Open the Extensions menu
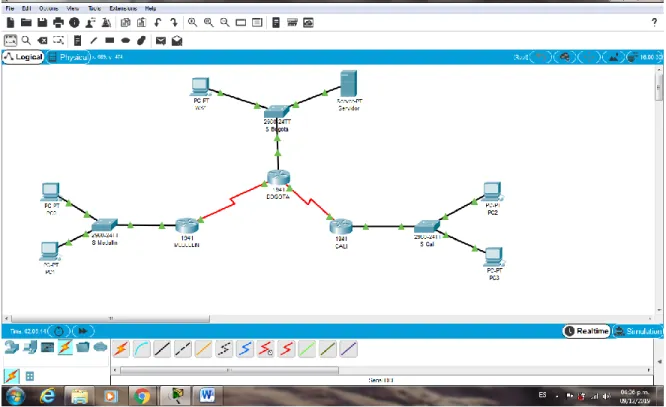The width and height of the screenshot is (666, 407). click(x=123, y=8)
